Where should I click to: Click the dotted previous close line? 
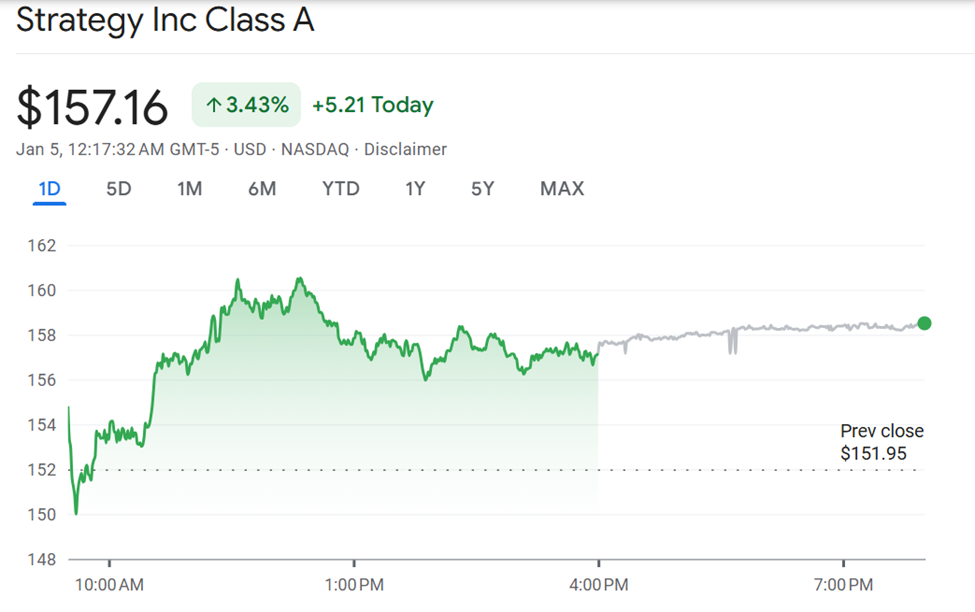click(x=400, y=467)
